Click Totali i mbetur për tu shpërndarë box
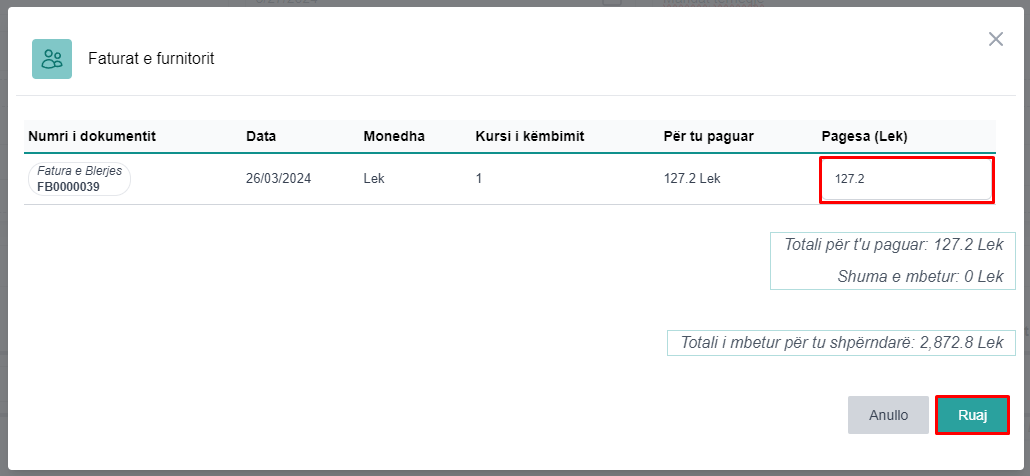The image size is (1030, 476). (841, 343)
